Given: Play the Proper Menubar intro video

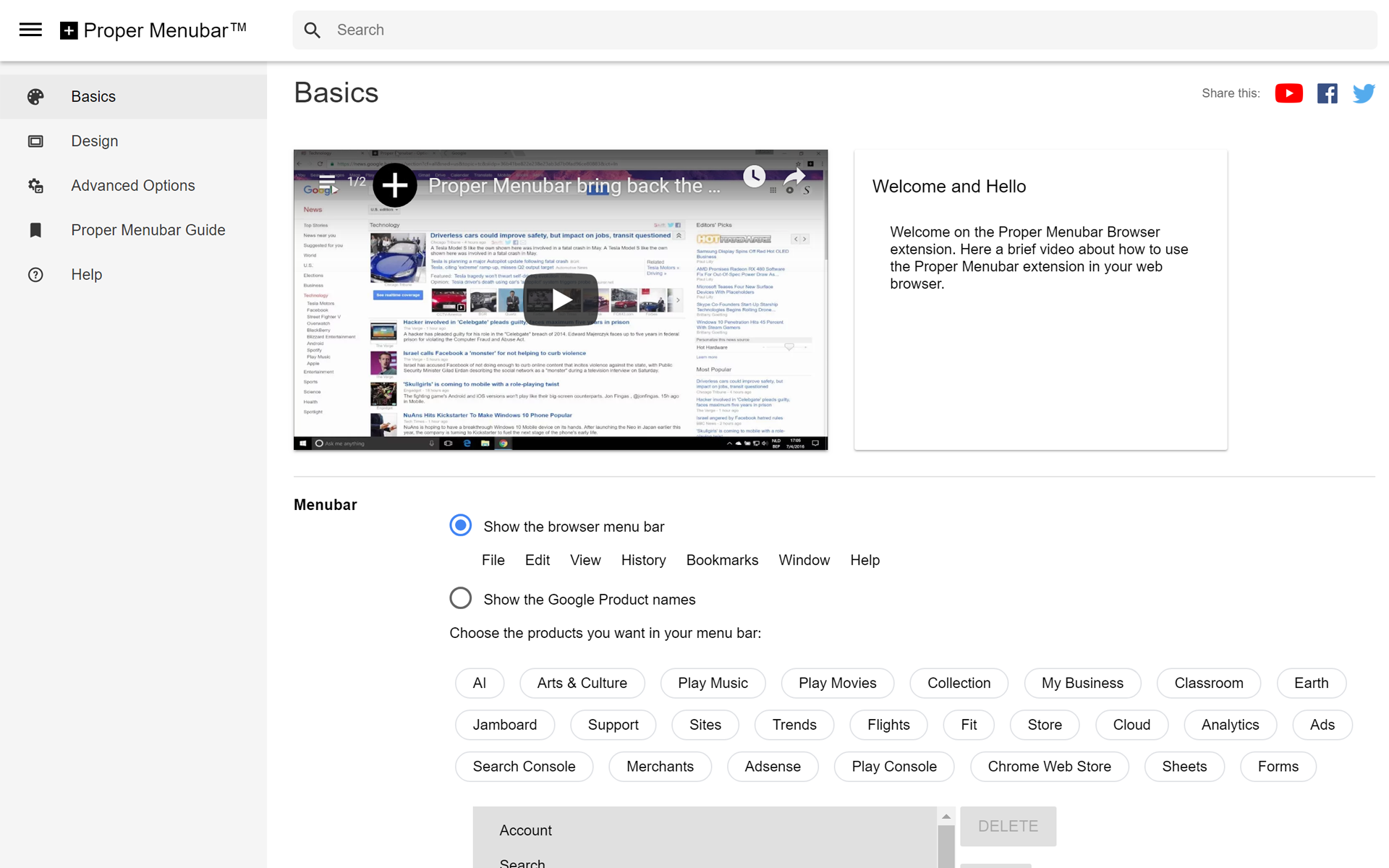Looking at the screenshot, I should tap(561, 299).
